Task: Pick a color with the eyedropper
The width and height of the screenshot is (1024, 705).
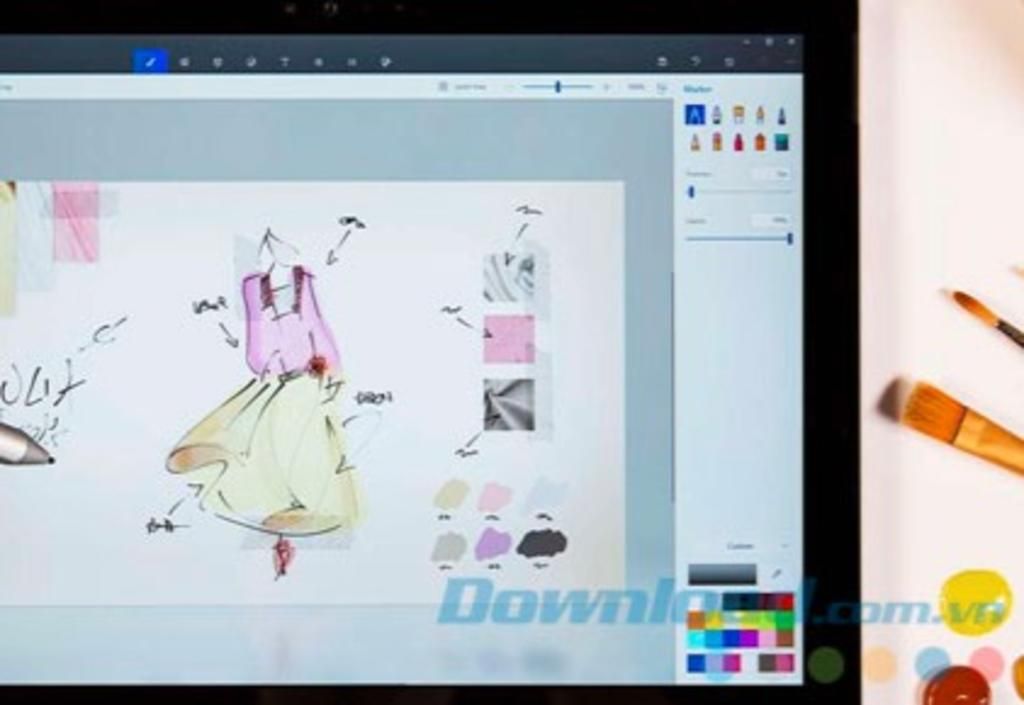Action: tap(776, 574)
